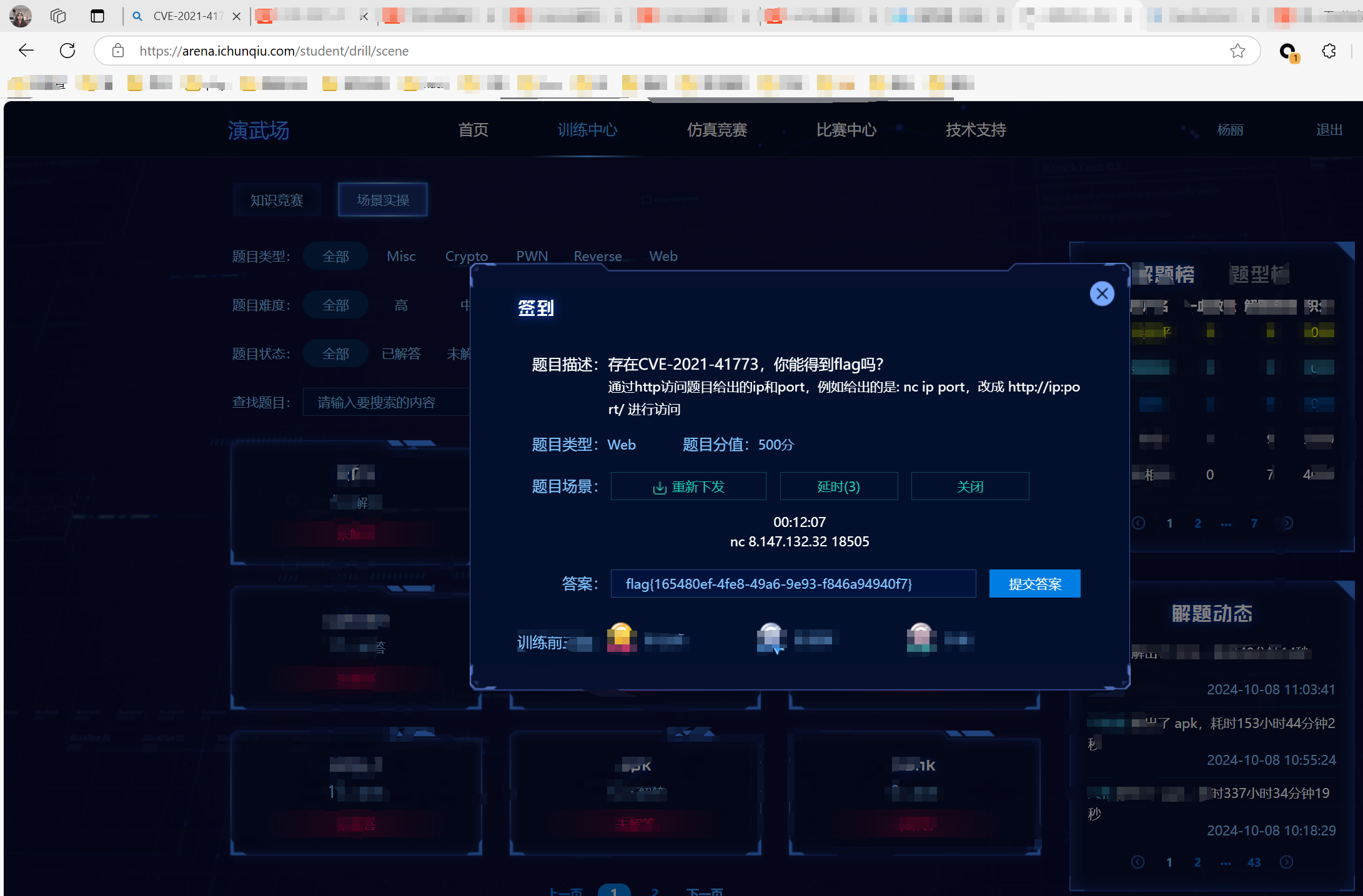Select 全部 for 题目类型 filter
This screenshot has width=1363, height=896.
point(335,256)
